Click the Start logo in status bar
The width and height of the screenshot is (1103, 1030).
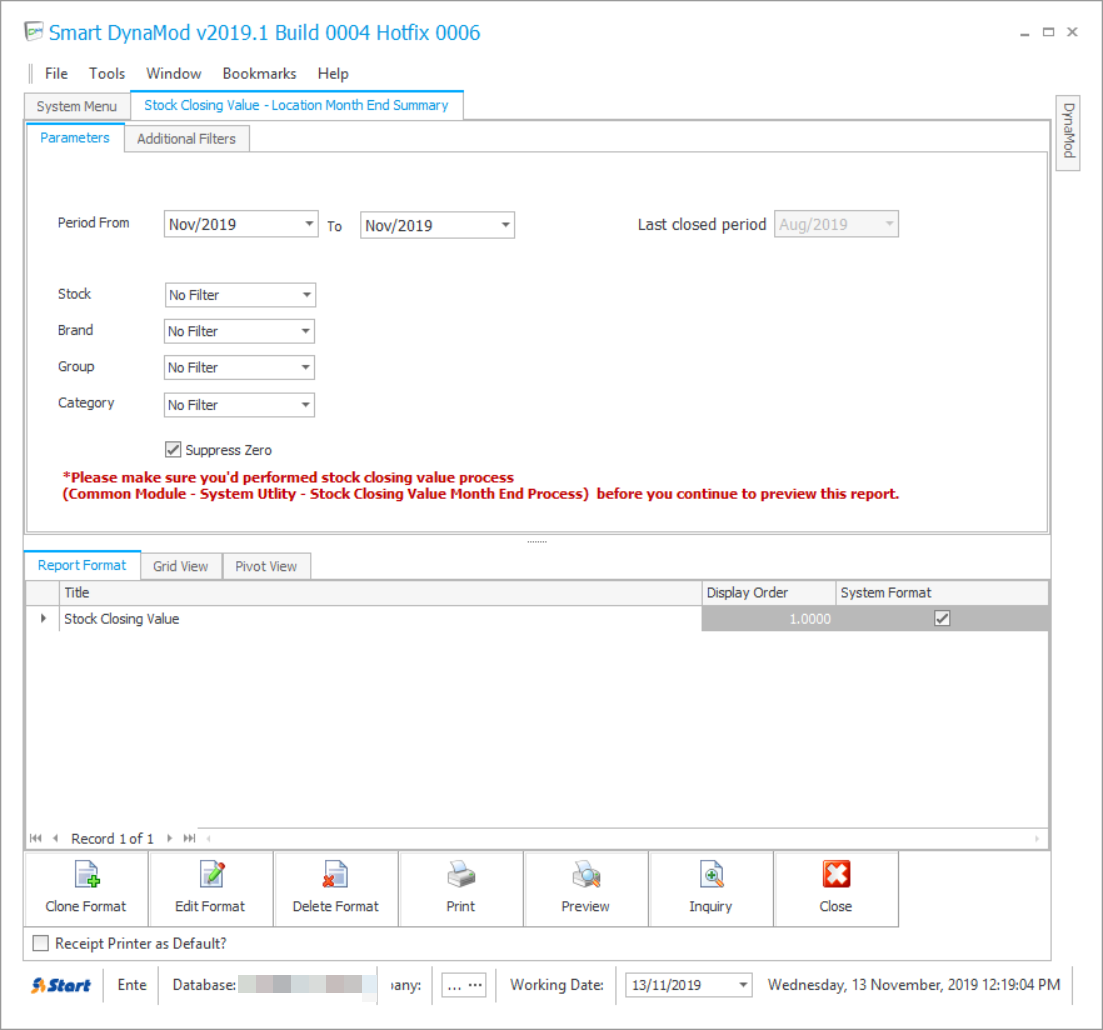pyautogui.click(x=60, y=986)
